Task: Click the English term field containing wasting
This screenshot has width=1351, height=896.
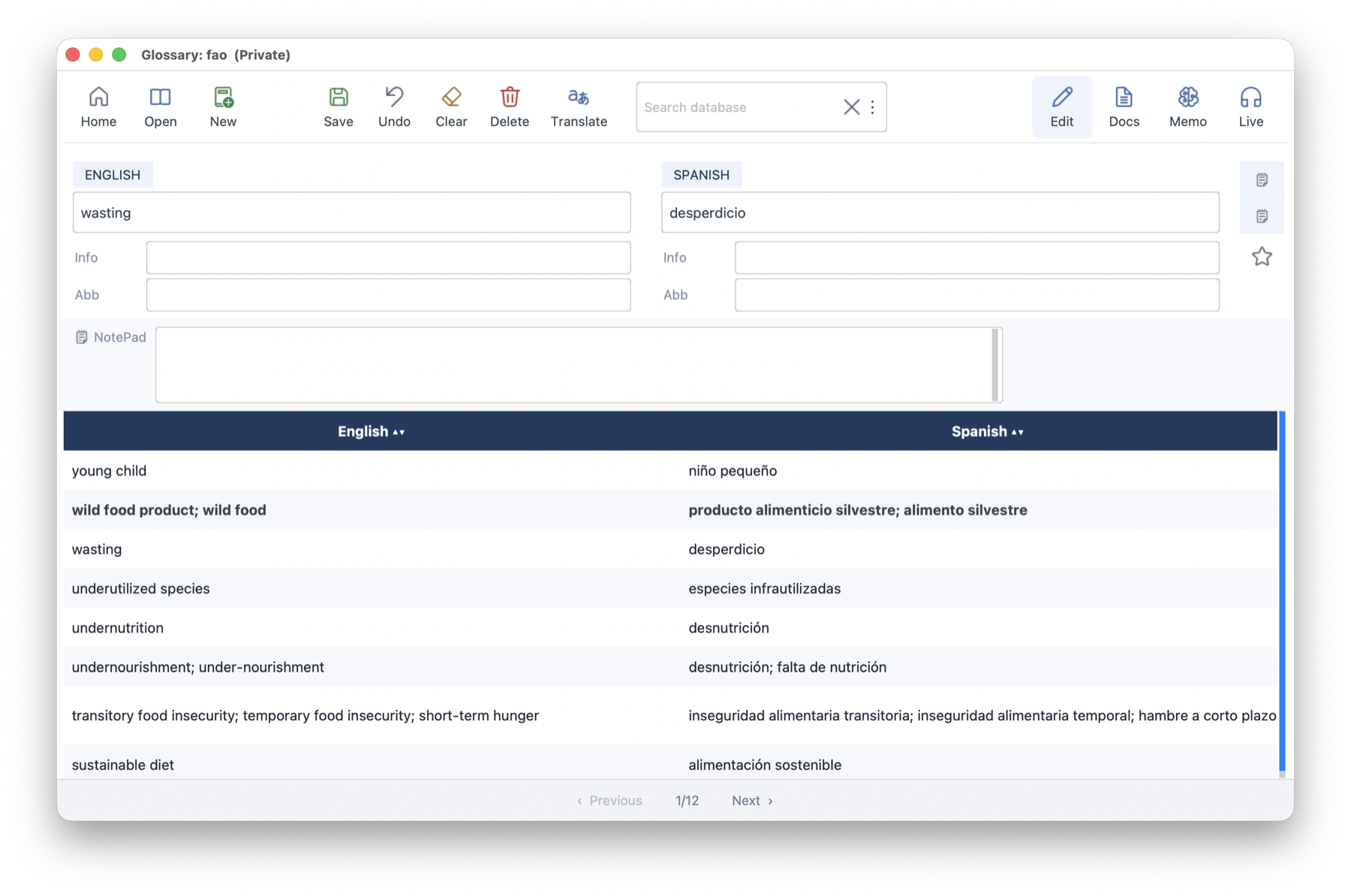Action: tap(351, 212)
